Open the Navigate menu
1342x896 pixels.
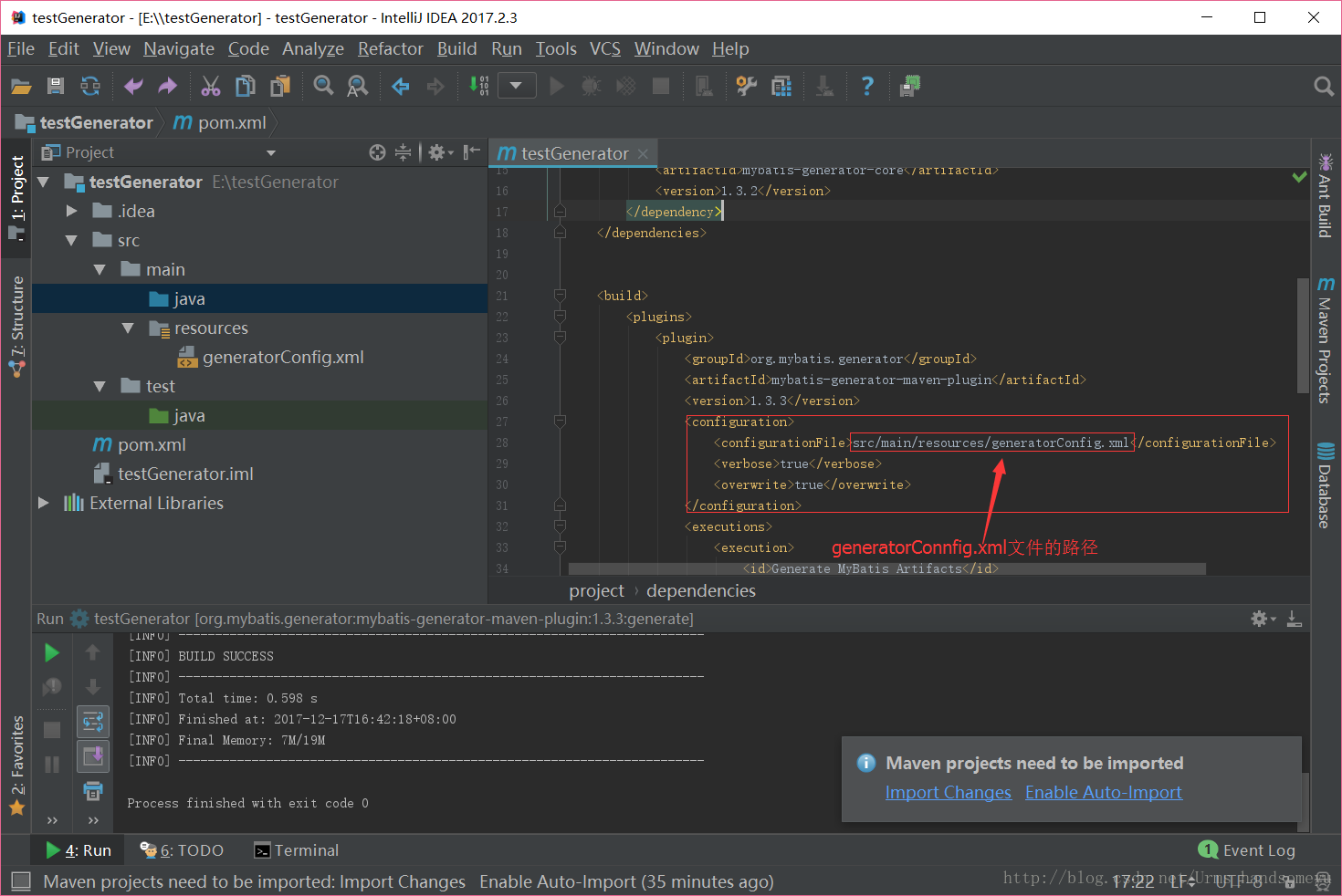[179, 48]
